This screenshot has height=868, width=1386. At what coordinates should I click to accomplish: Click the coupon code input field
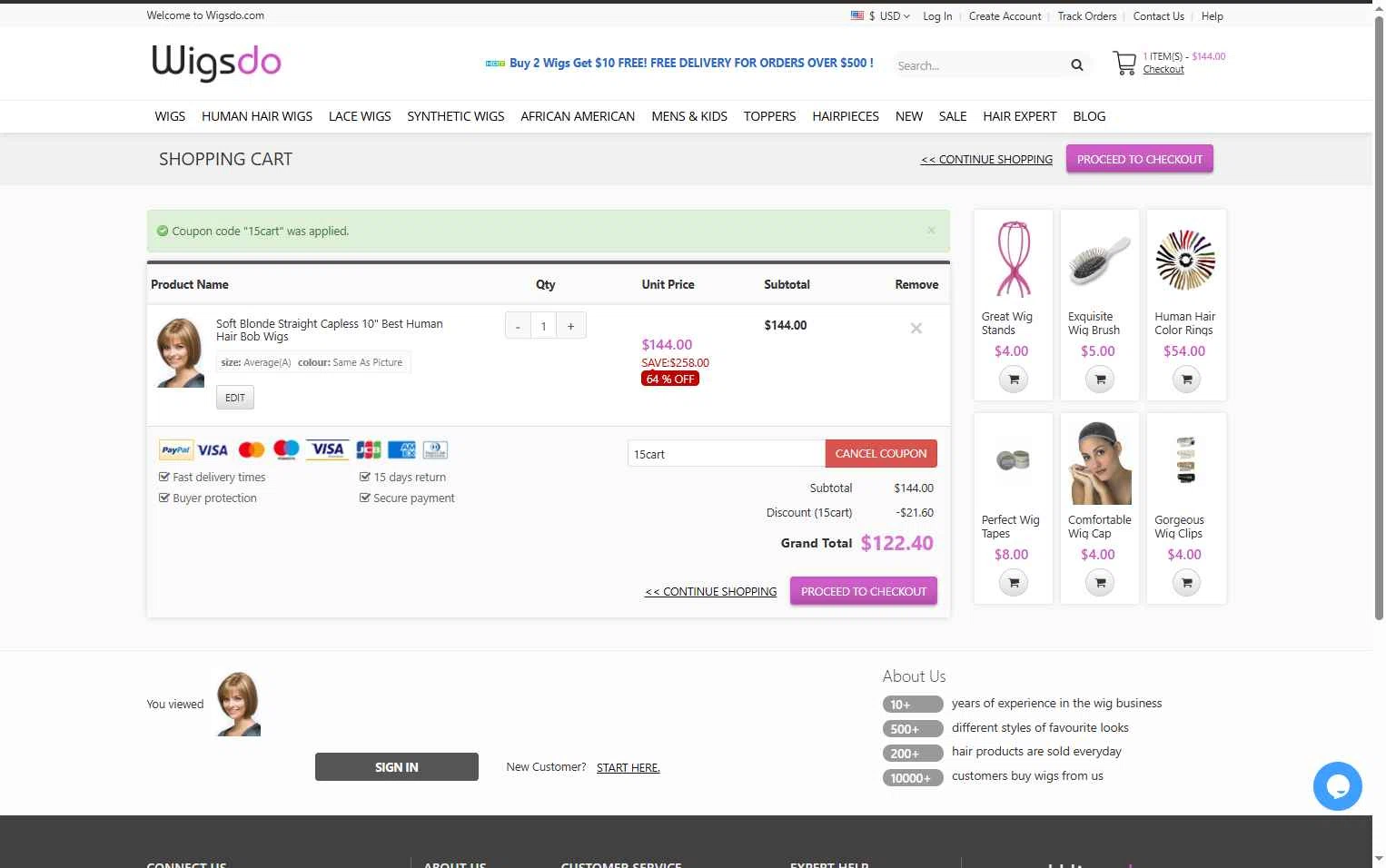coord(727,454)
